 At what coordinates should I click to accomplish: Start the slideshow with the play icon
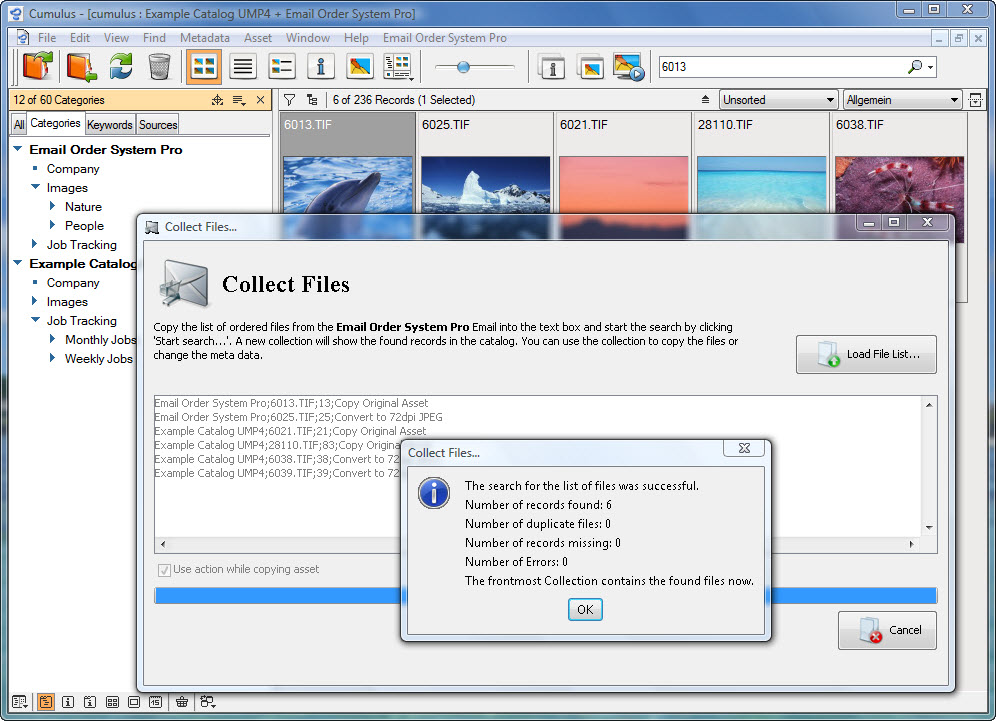click(x=629, y=67)
